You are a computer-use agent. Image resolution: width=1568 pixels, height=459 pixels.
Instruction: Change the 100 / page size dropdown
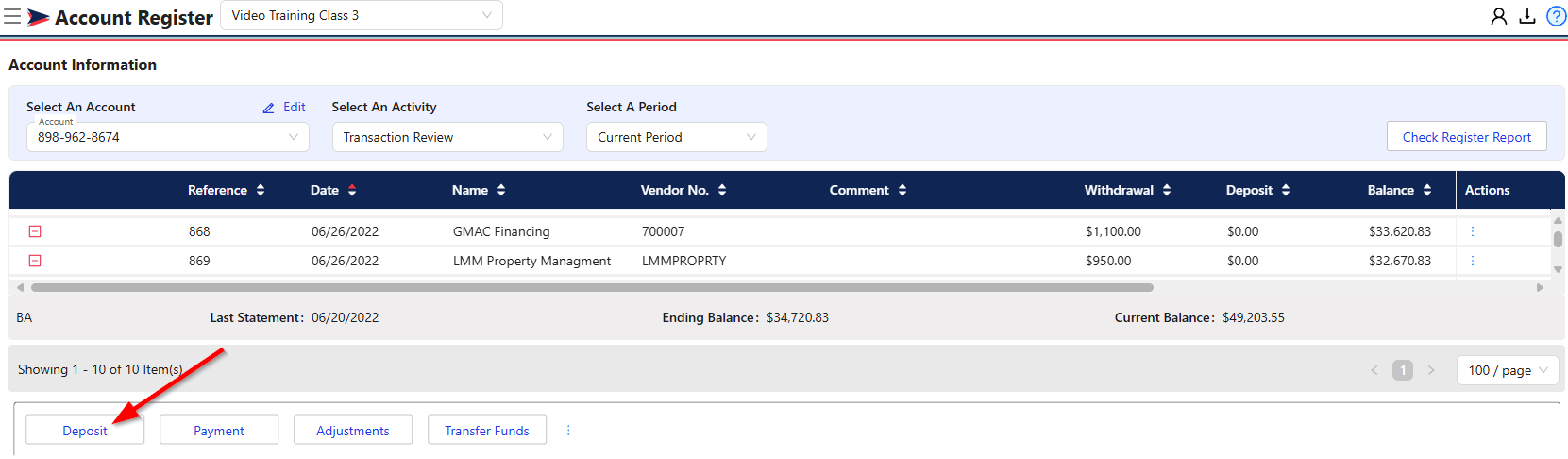pos(1508,370)
